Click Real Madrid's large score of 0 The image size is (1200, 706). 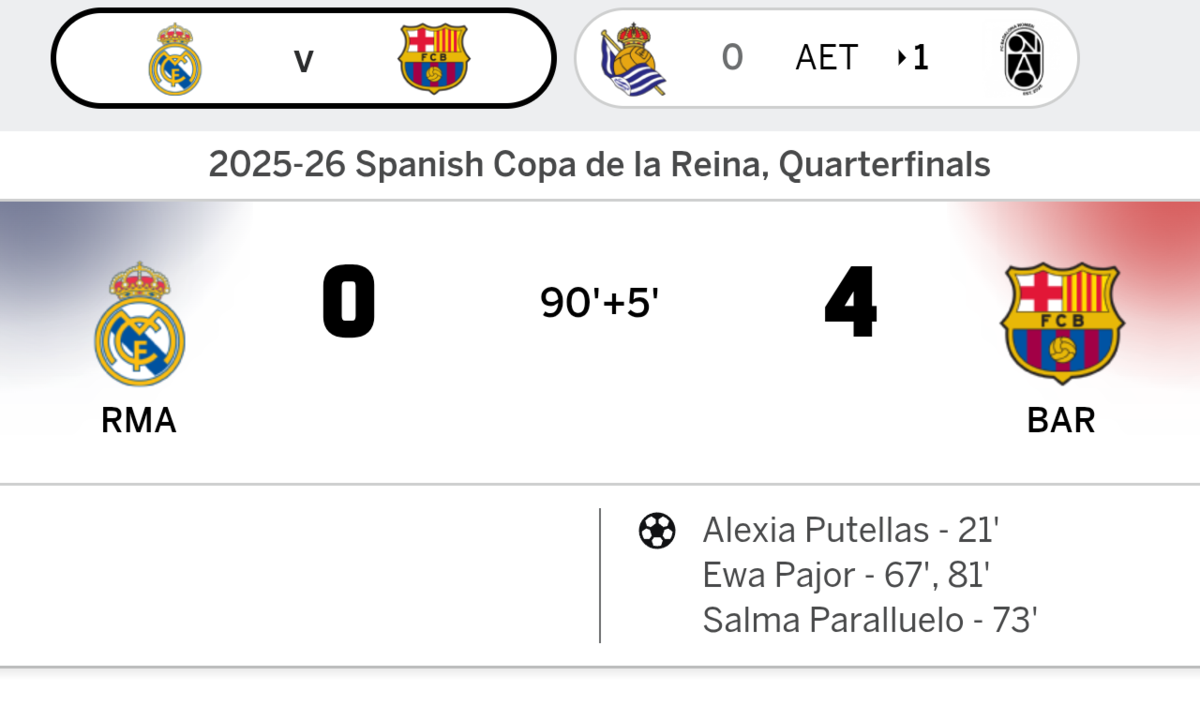coord(348,302)
